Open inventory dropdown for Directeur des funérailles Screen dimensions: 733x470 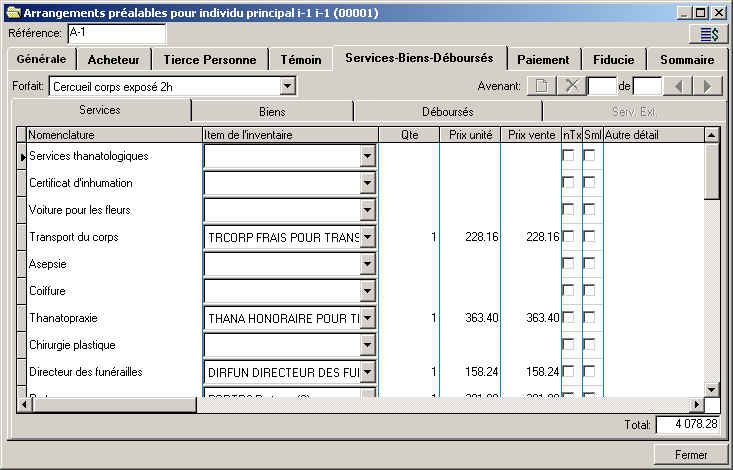(368, 372)
